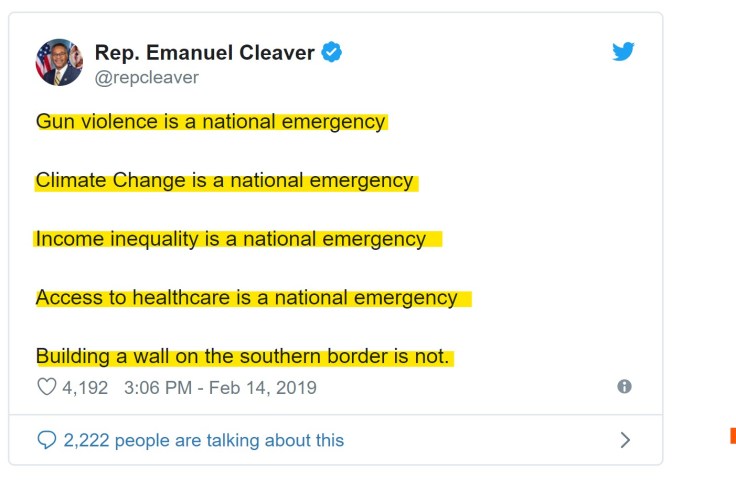Like the tweet with the heart icon
Viewport: 736px width, 482px height.
coord(46,387)
